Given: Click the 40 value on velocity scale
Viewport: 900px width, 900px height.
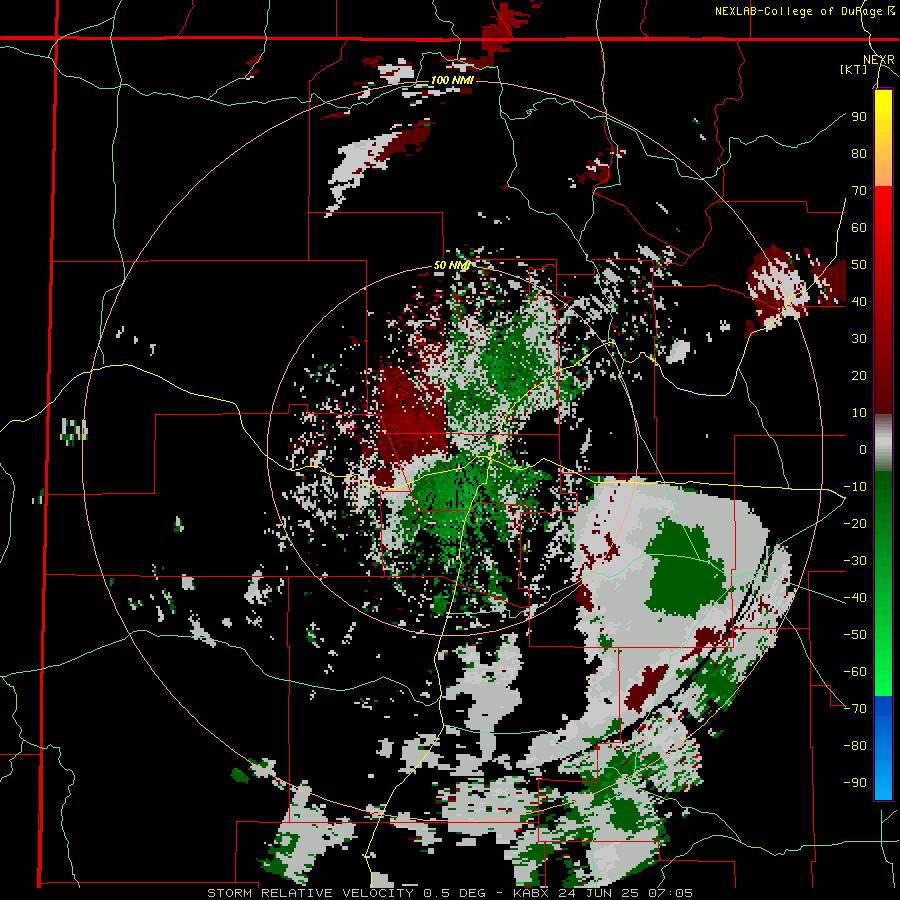Looking at the screenshot, I should pyautogui.click(x=859, y=301).
